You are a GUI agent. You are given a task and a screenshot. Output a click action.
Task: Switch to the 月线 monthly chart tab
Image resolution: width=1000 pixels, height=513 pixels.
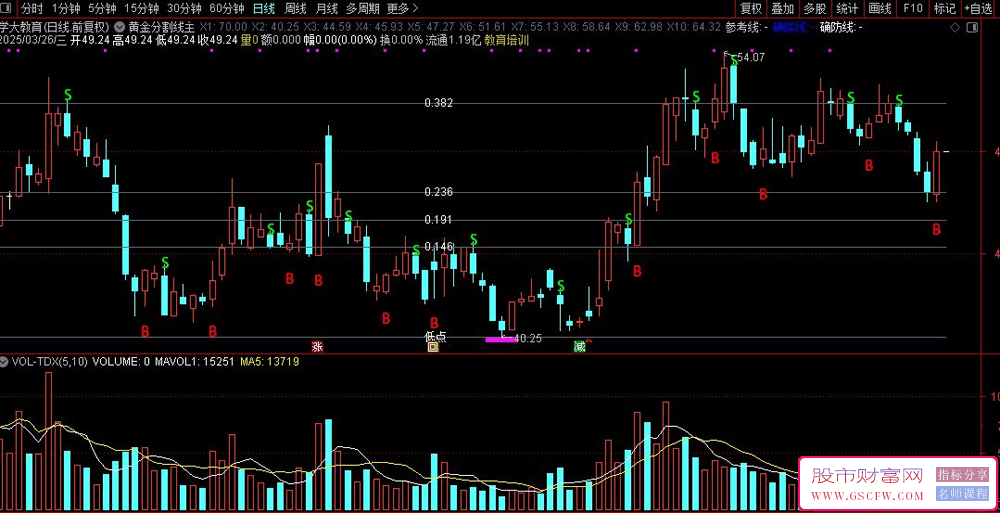click(x=327, y=8)
